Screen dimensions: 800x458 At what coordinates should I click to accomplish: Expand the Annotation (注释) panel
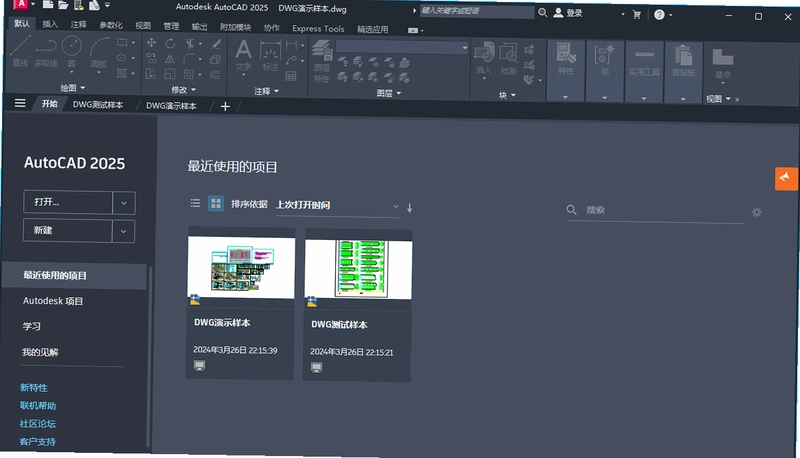pos(266,91)
